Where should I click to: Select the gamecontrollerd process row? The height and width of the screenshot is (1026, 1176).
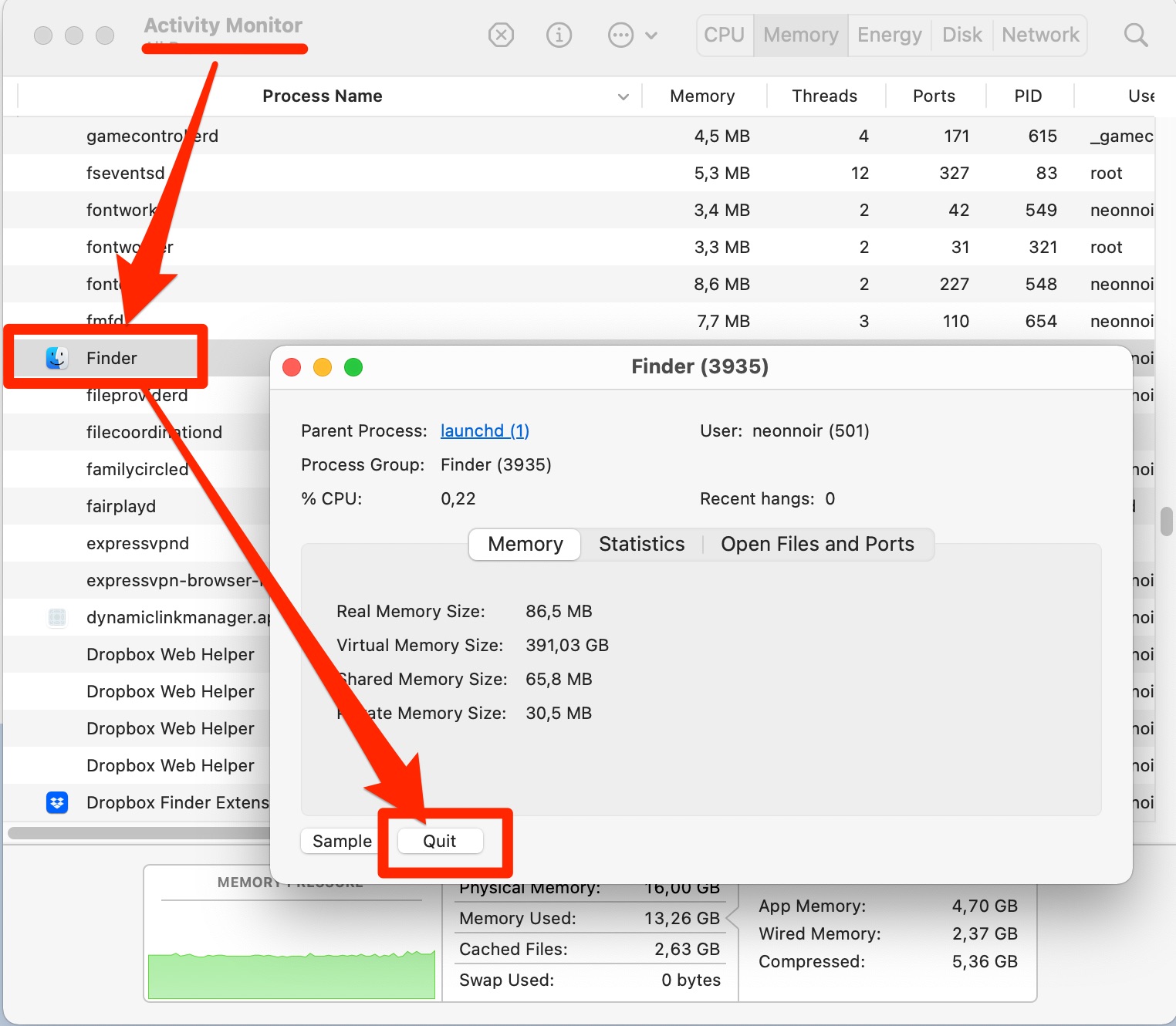(x=579, y=136)
